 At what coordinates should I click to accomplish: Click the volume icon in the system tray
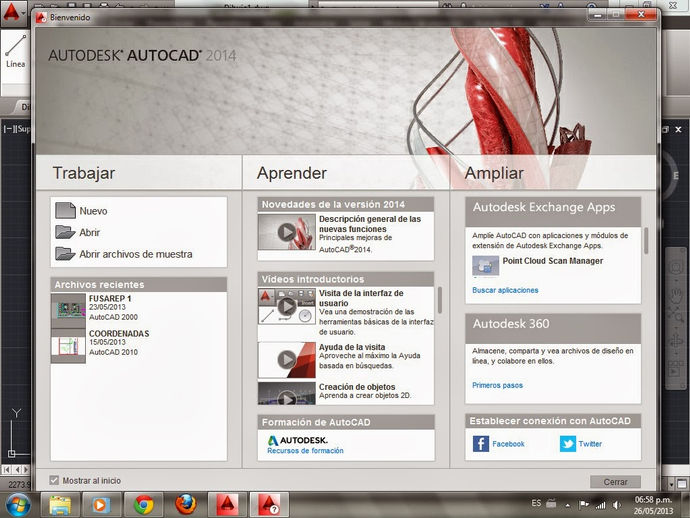[617, 505]
